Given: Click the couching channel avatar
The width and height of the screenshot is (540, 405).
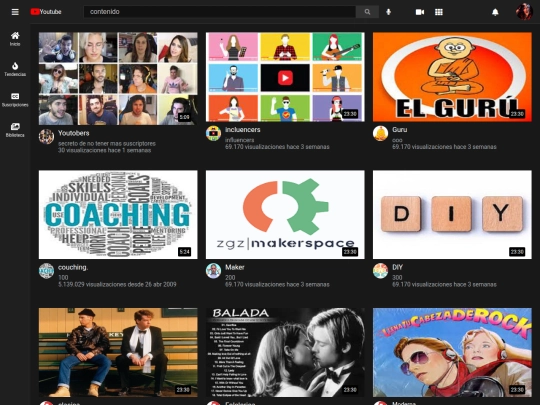Looking at the screenshot, I should pyautogui.click(x=46, y=271).
